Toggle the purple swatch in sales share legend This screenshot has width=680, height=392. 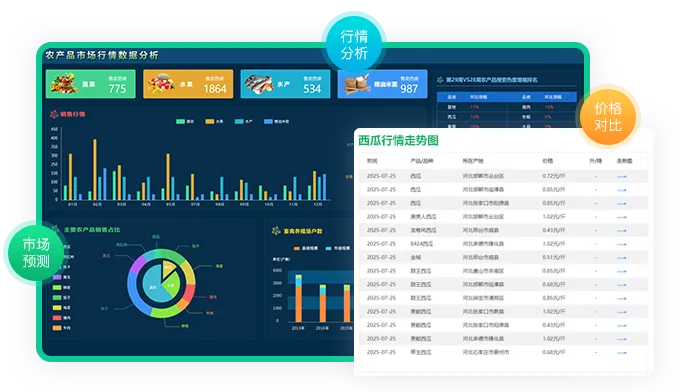[x=57, y=277]
